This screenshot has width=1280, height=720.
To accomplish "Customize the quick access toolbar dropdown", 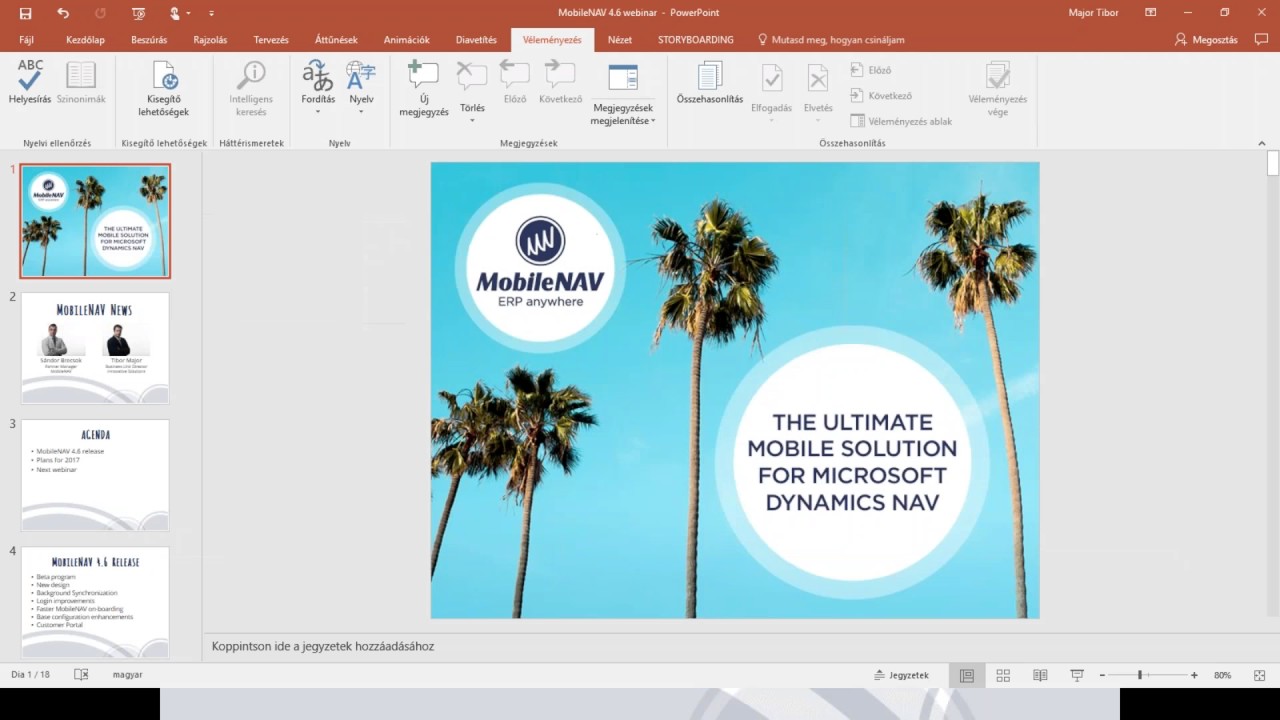I will pyautogui.click(x=211, y=13).
